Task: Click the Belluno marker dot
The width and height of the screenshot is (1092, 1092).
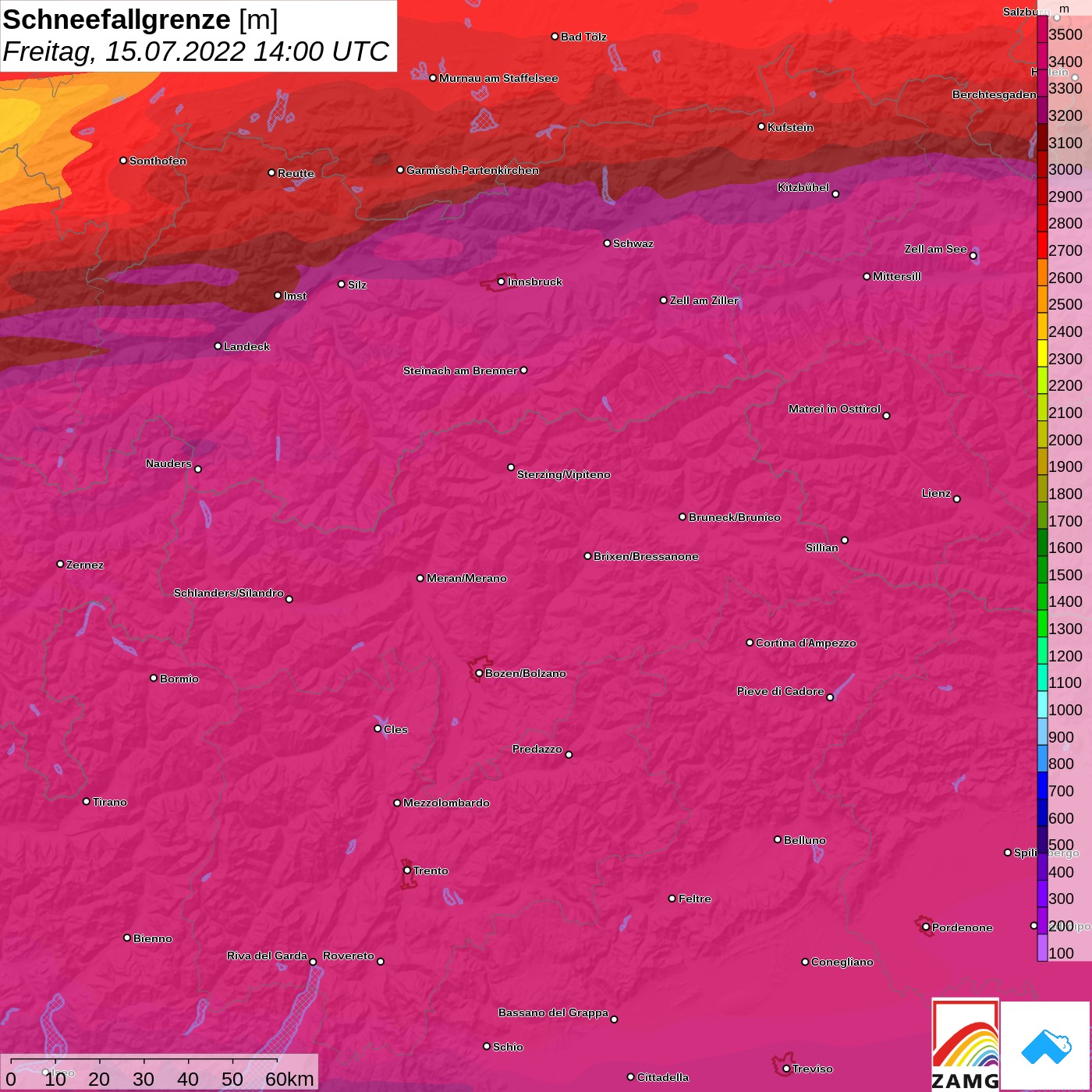Action: [778, 839]
